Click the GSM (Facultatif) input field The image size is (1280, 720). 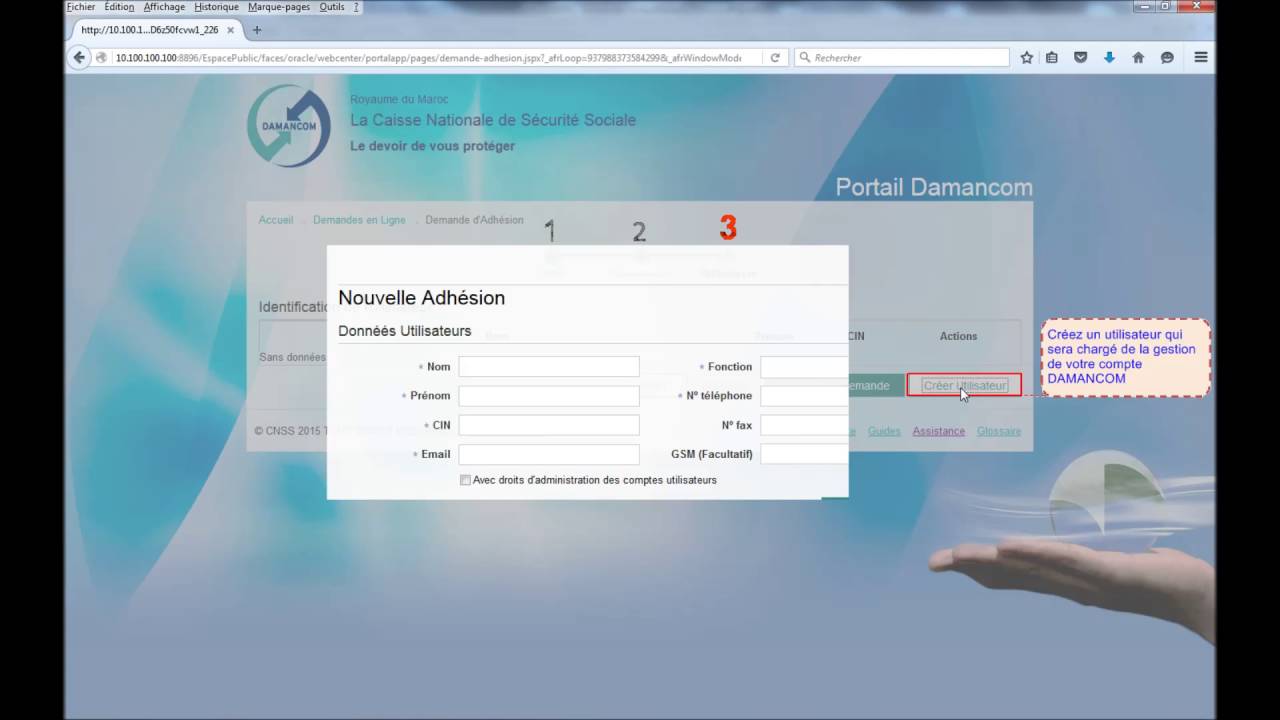point(804,454)
